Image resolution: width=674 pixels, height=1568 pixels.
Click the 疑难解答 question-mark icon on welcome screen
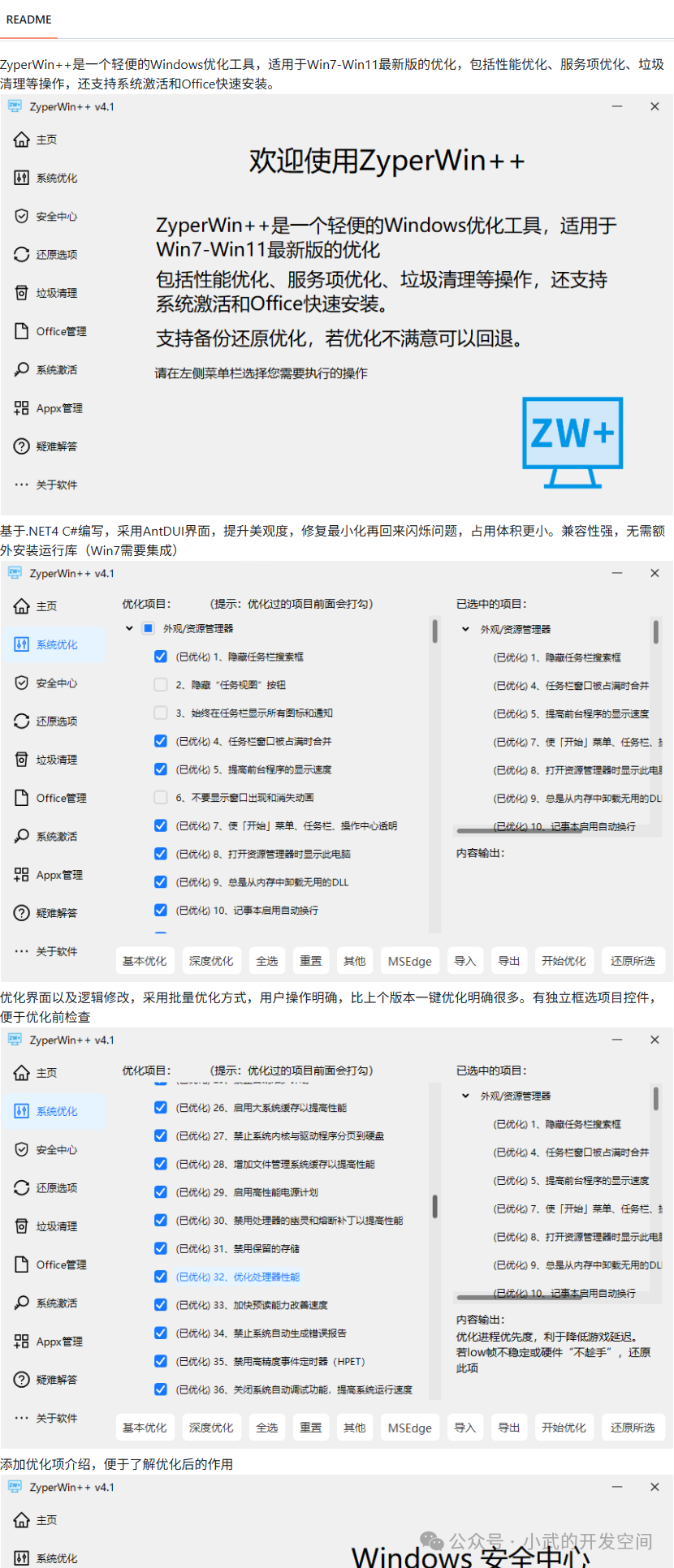pos(21,446)
